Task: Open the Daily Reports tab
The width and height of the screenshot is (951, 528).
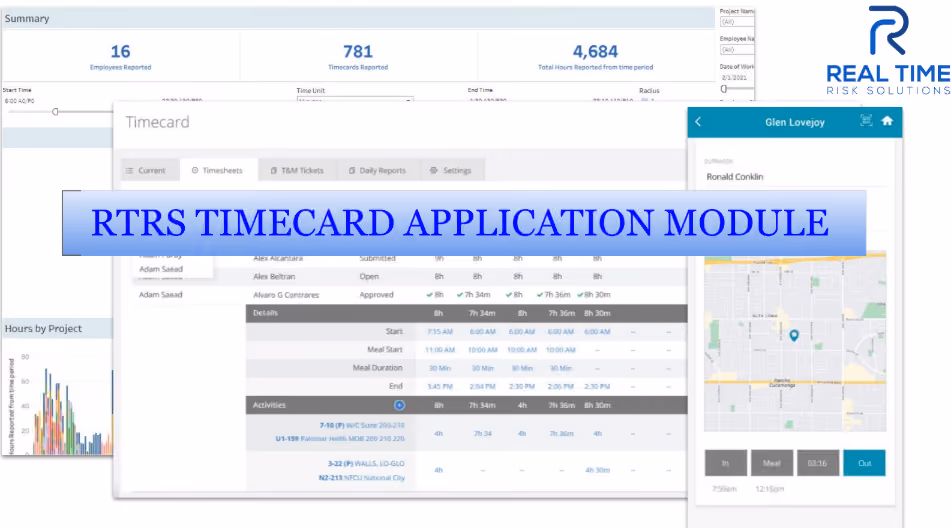Action: pyautogui.click(x=377, y=170)
